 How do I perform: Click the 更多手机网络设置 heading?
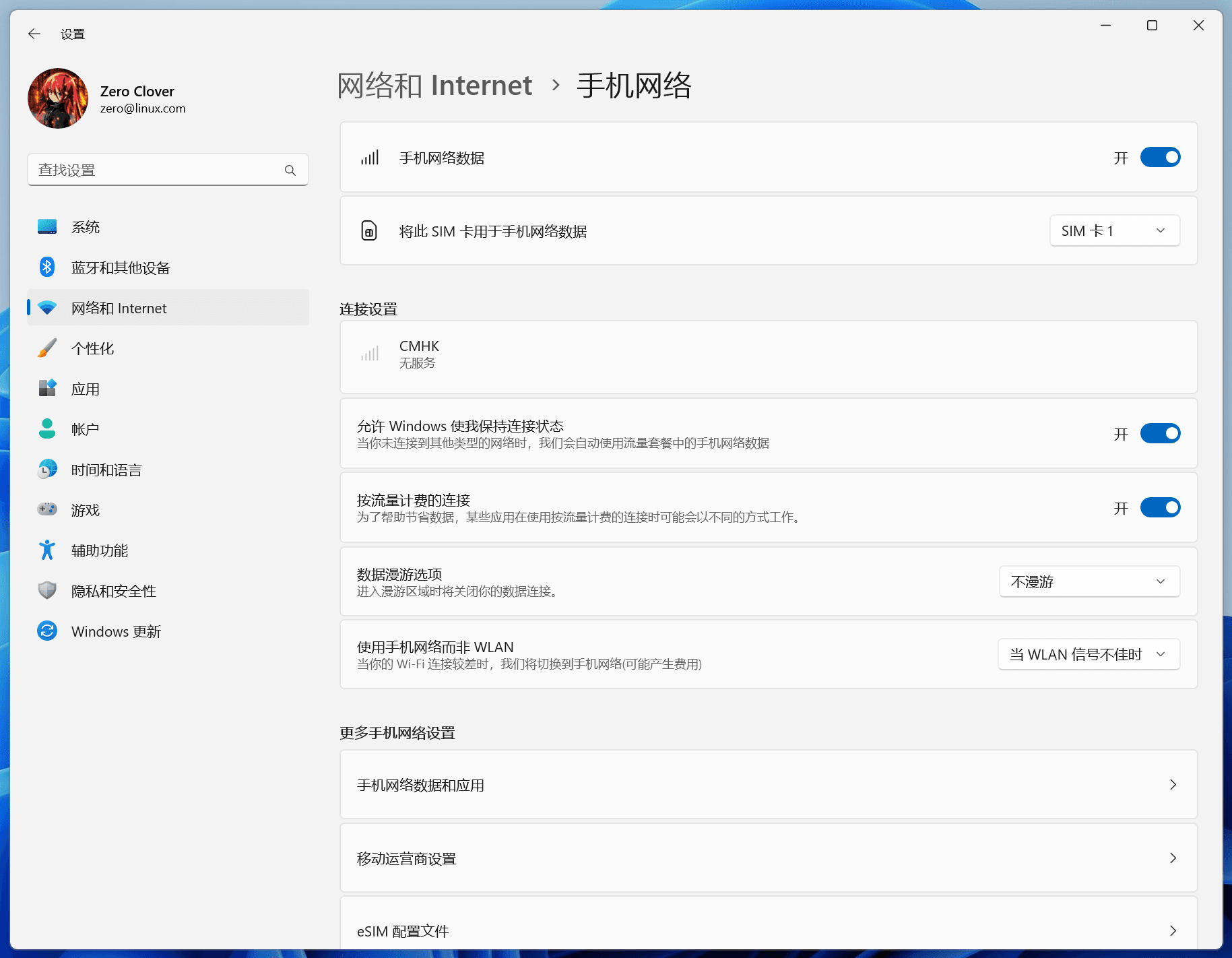tap(397, 733)
